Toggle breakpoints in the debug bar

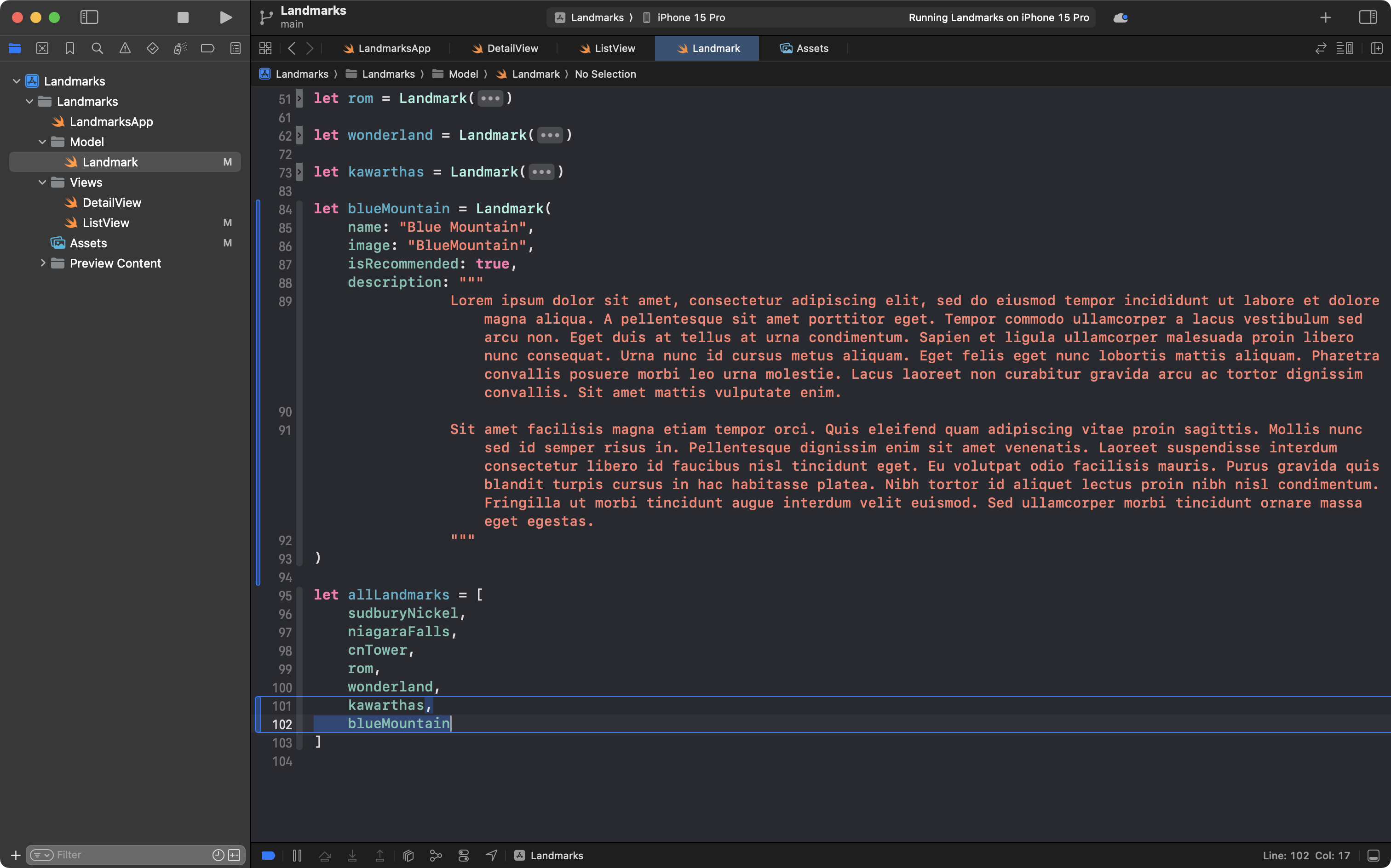point(268,855)
